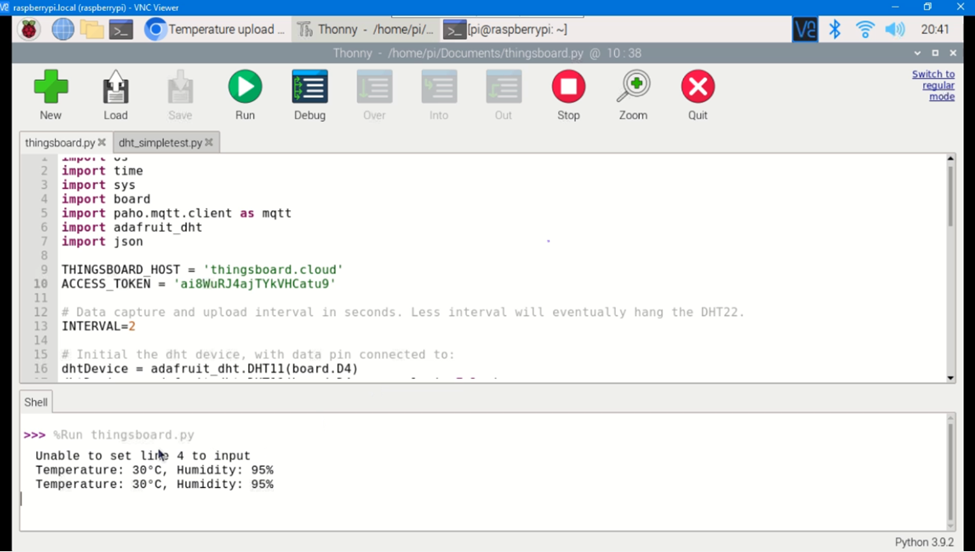975x552 pixels.
Task: Switch to pi@raspberrypi terminal window
Action: tap(506, 29)
